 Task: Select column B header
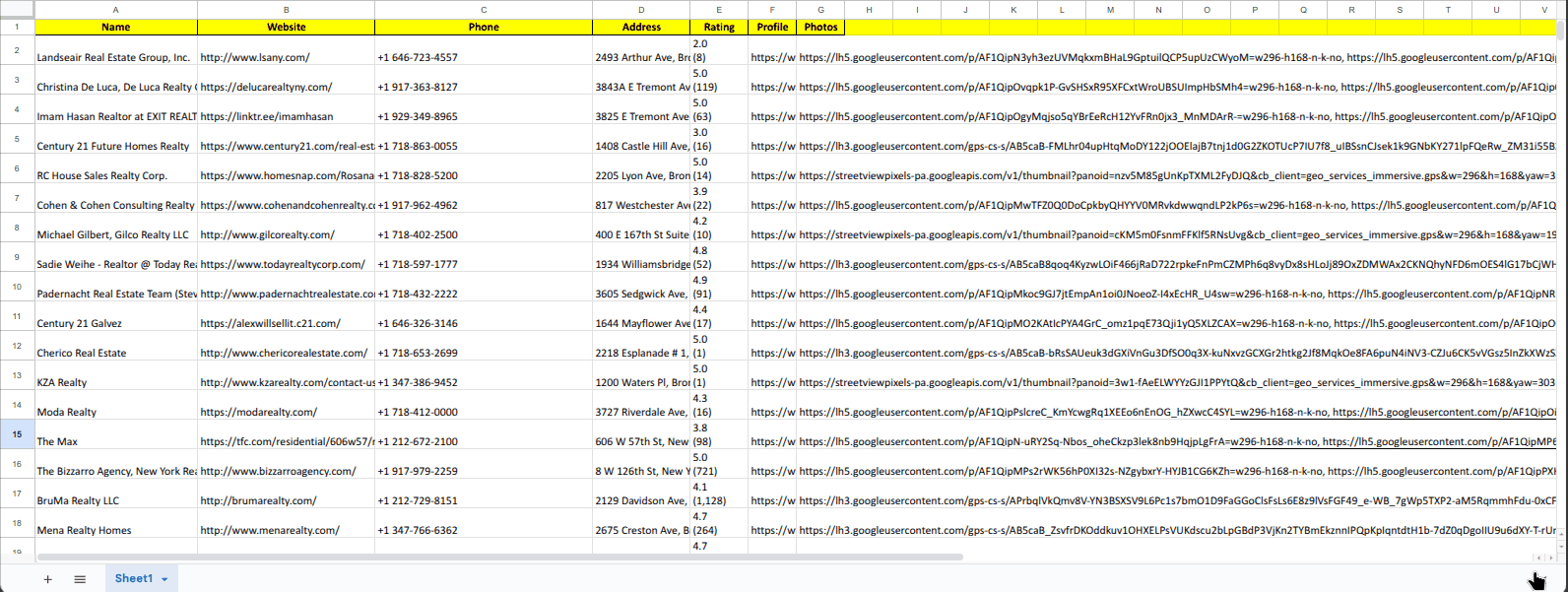coord(287,10)
